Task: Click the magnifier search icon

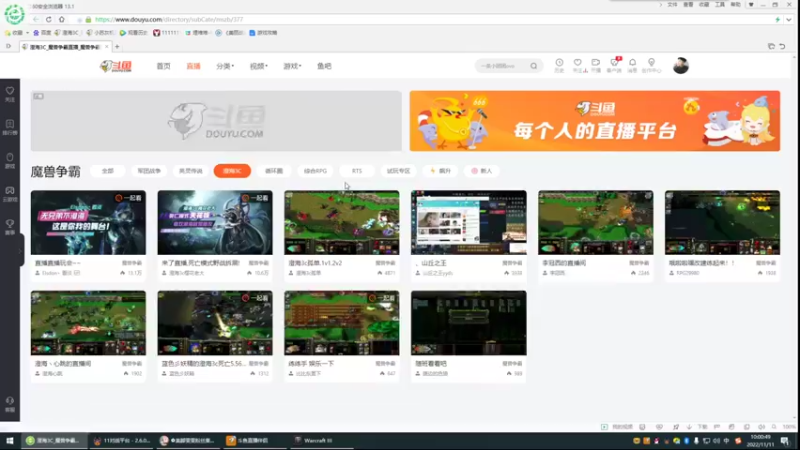Action: tap(534, 66)
